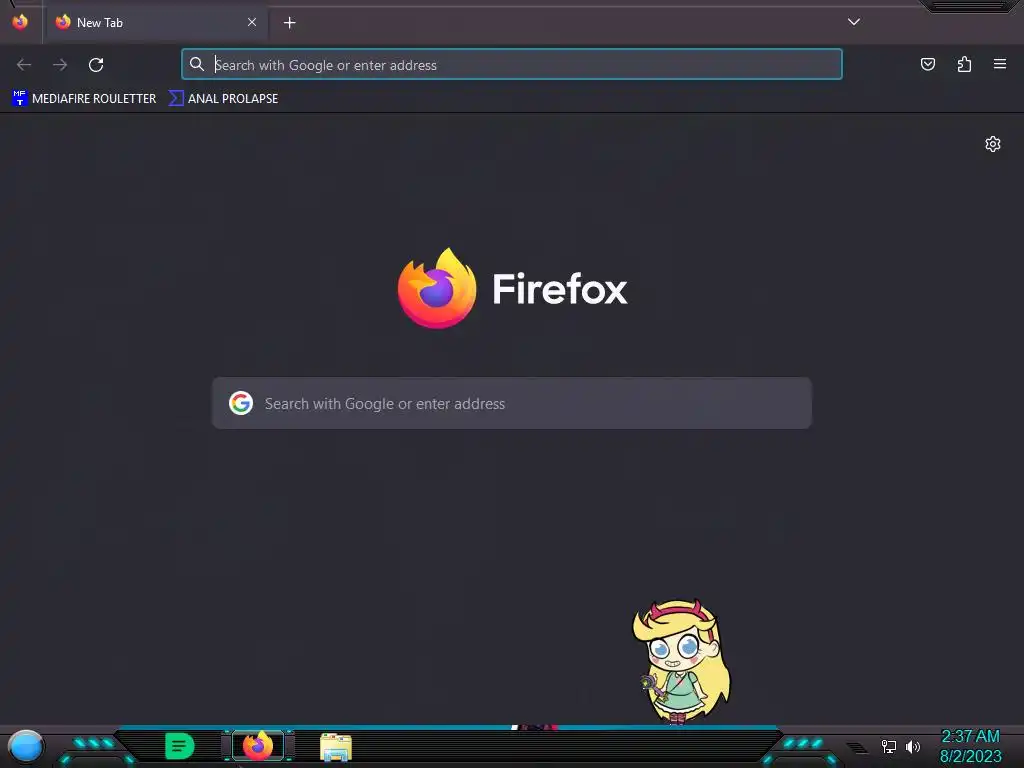Go forward to the next page

point(60,65)
